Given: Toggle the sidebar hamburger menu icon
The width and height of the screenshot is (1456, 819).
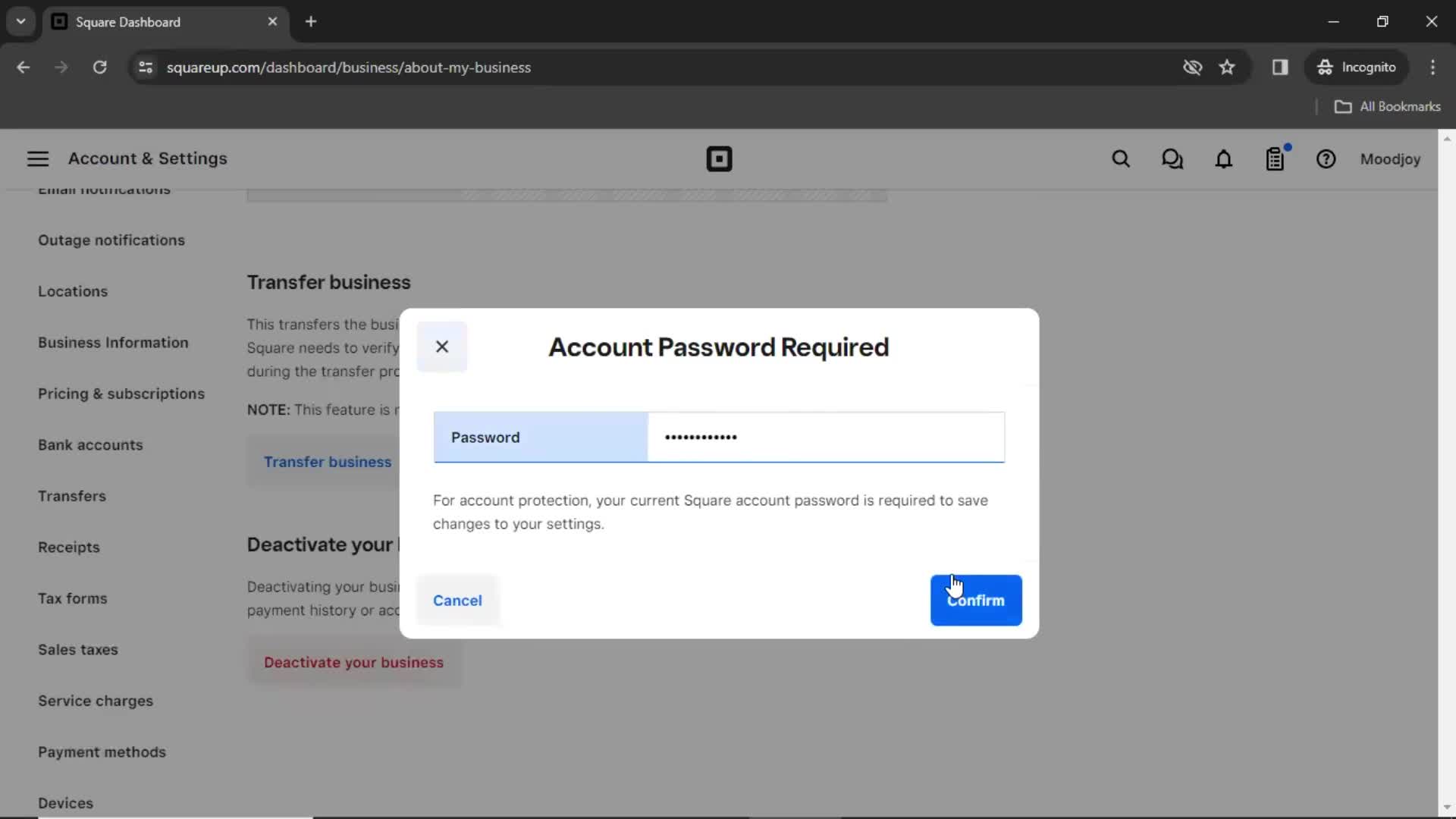Looking at the screenshot, I should pyautogui.click(x=38, y=158).
